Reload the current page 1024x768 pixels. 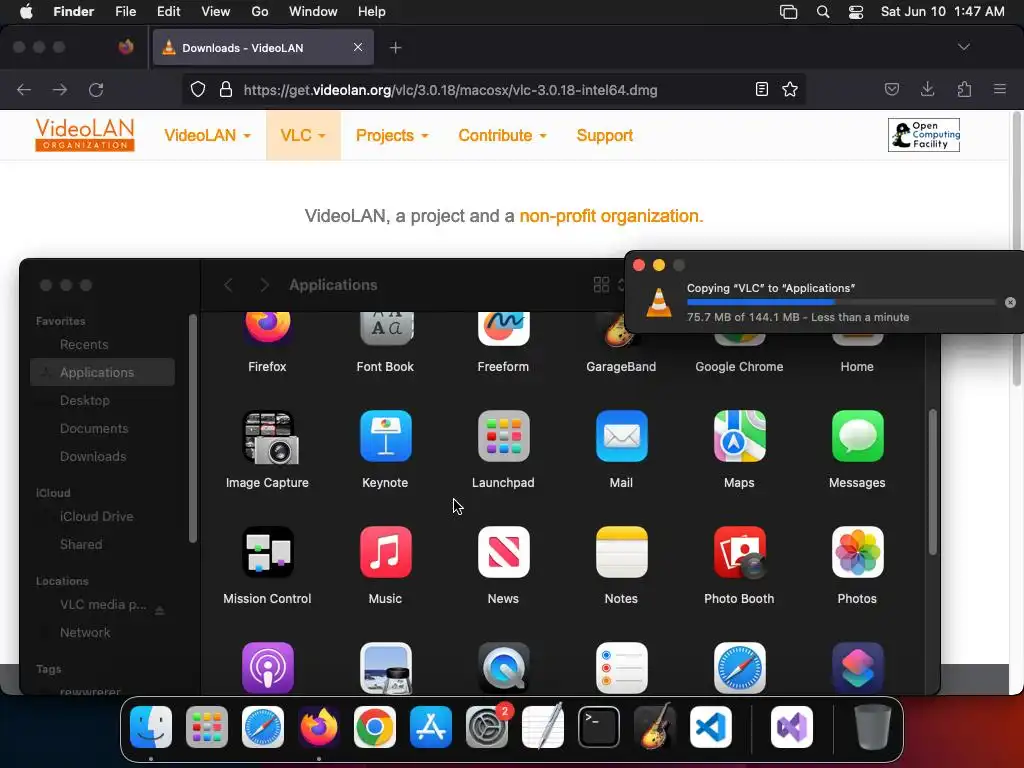coord(96,89)
